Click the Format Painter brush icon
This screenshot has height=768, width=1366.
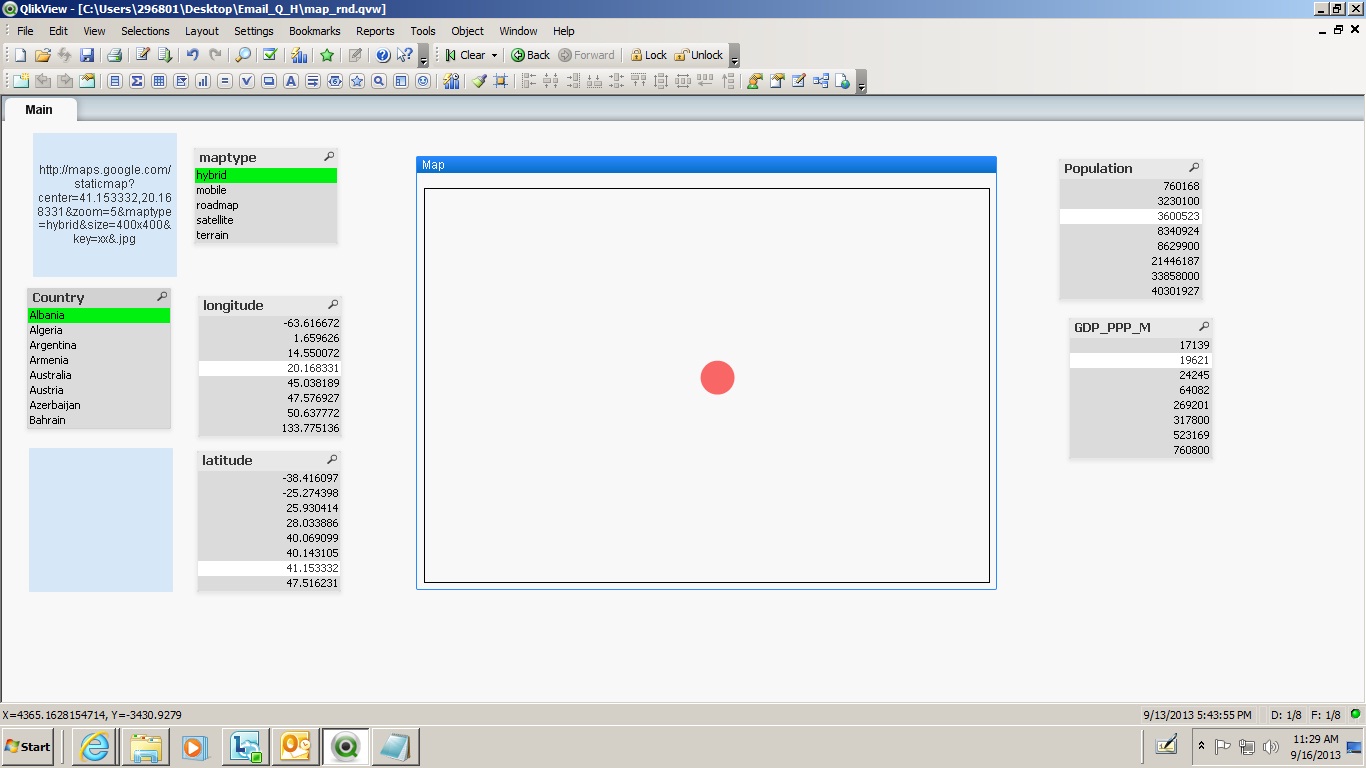point(479,81)
